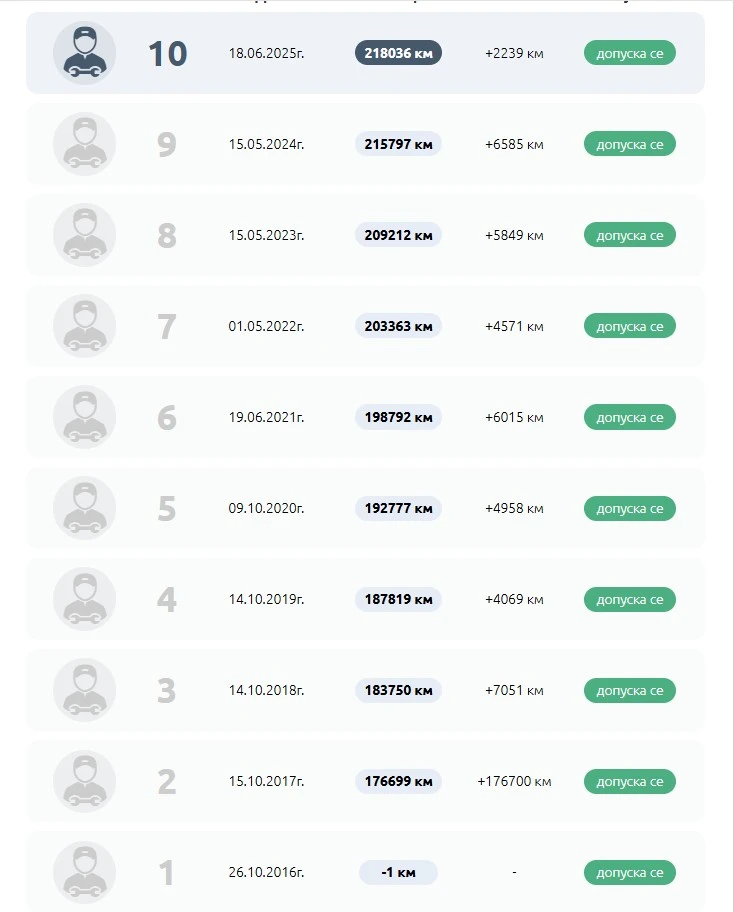Click the mechanic icon for inspection 8
734x912 pixels.
click(84, 235)
